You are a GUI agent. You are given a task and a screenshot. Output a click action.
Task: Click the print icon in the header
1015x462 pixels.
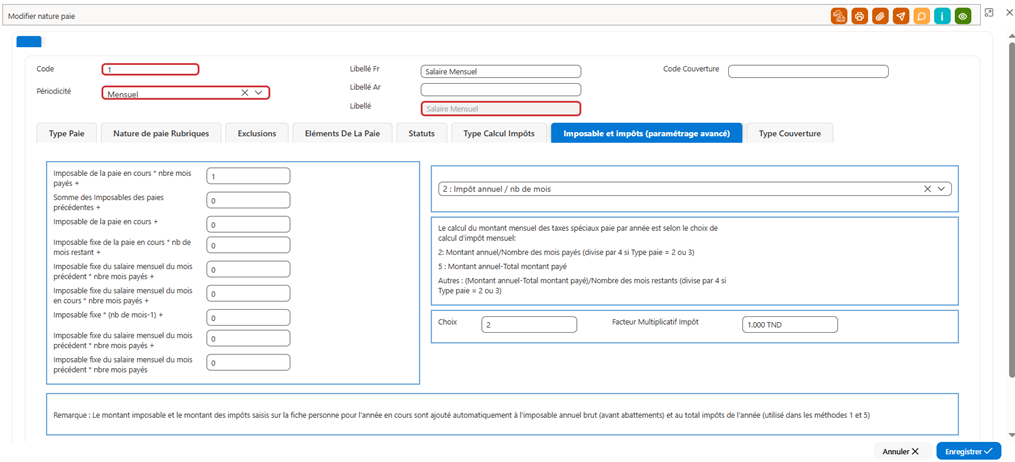pyautogui.click(x=860, y=16)
